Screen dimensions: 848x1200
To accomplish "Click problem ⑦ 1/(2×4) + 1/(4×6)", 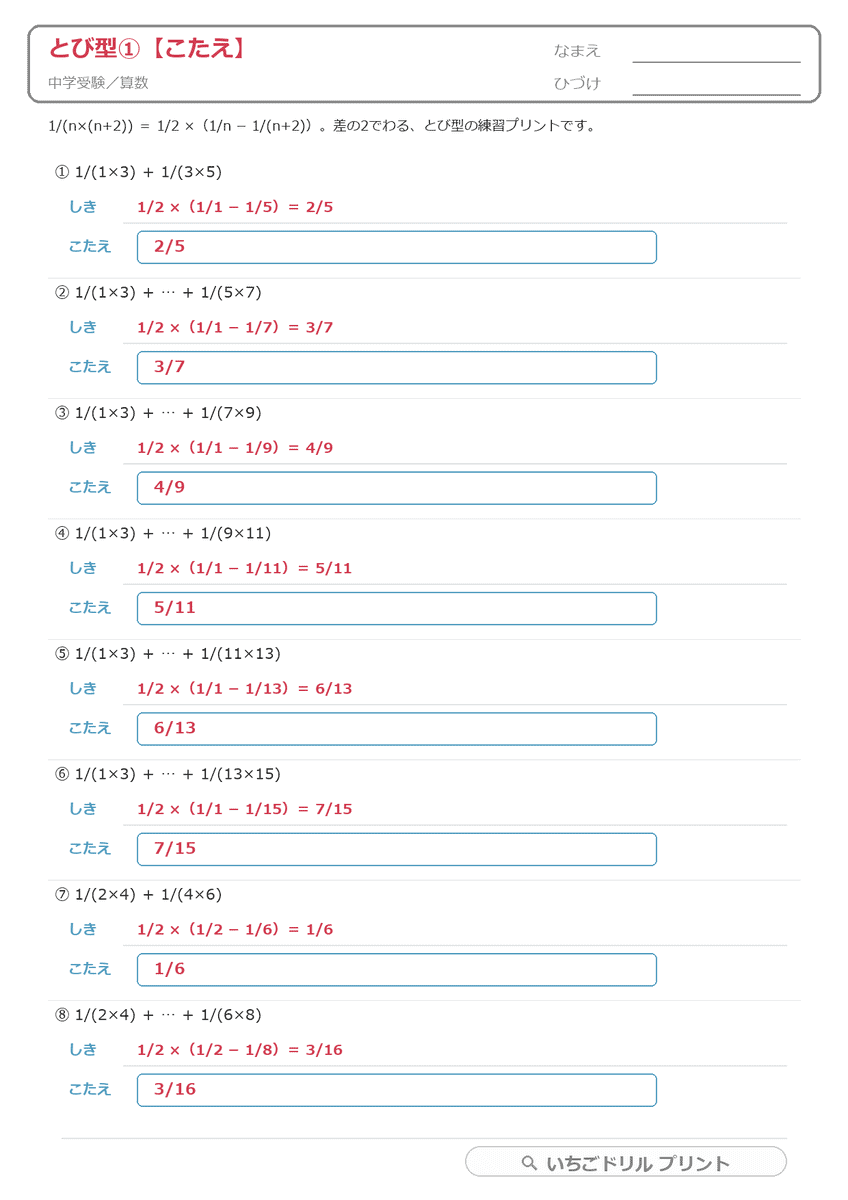I will coord(139,895).
